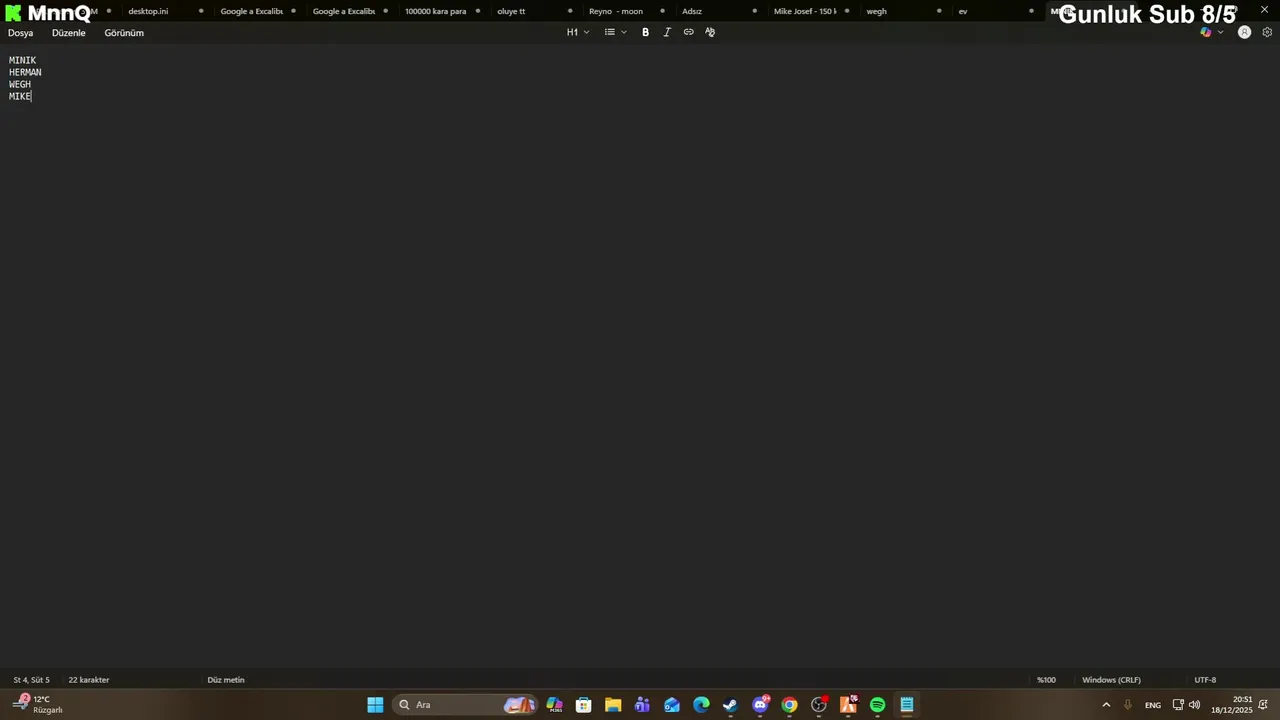Image resolution: width=1280 pixels, height=720 pixels.
Task: Click the 22 karakter count in status bar
Action: [x=89, y=680]
